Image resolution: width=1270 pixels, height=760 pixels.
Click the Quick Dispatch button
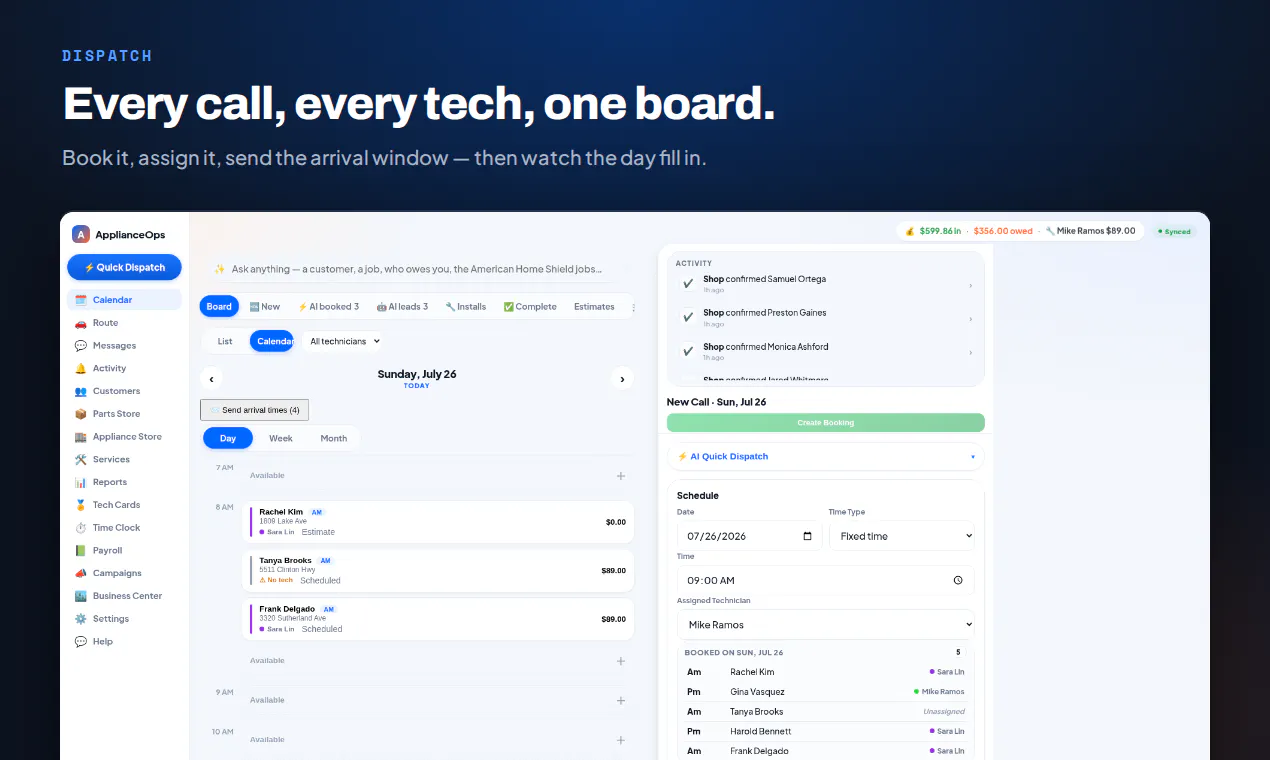tap(124, 267)
